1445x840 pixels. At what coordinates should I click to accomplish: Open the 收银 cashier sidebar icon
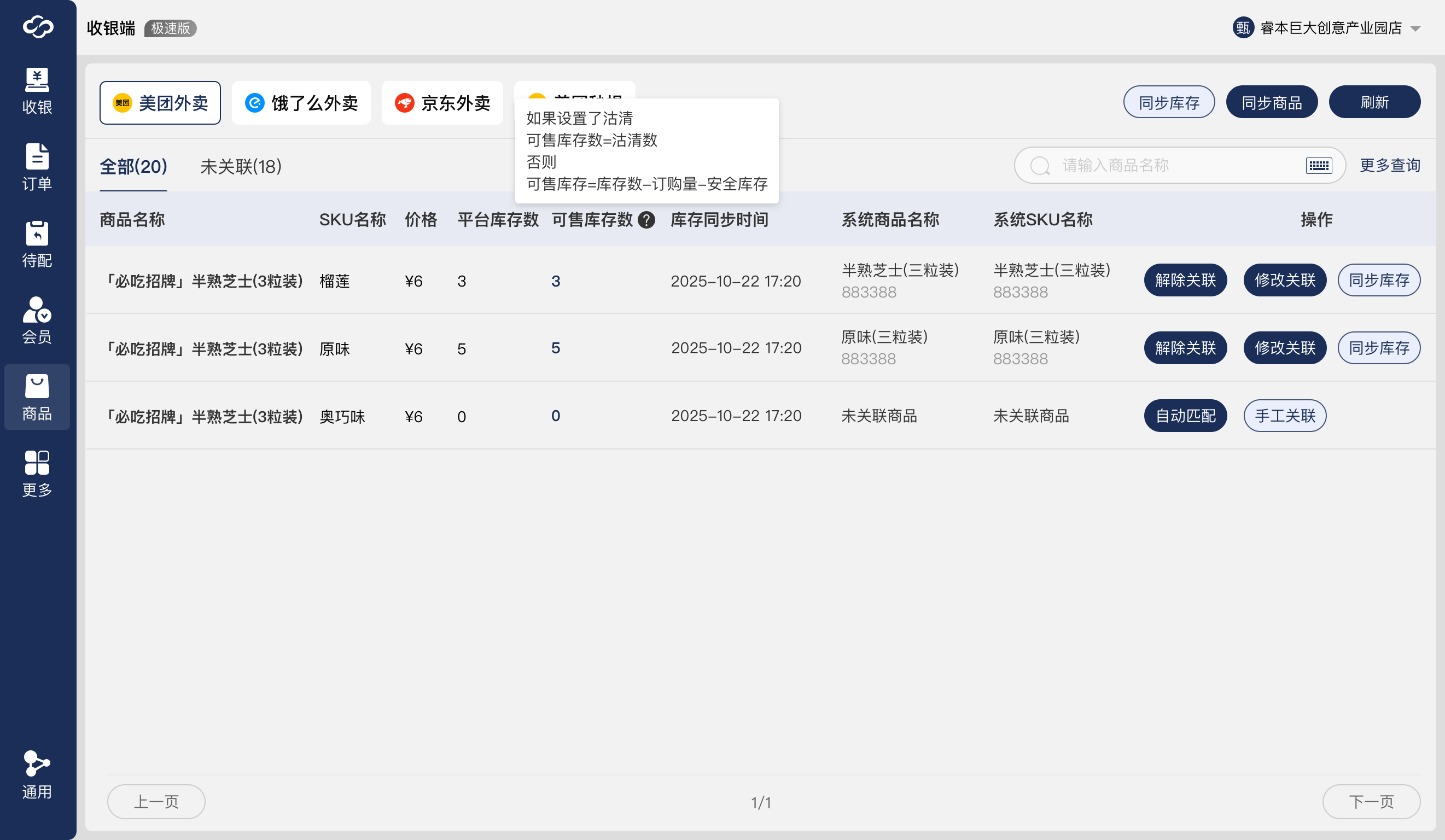click(37, 91)
